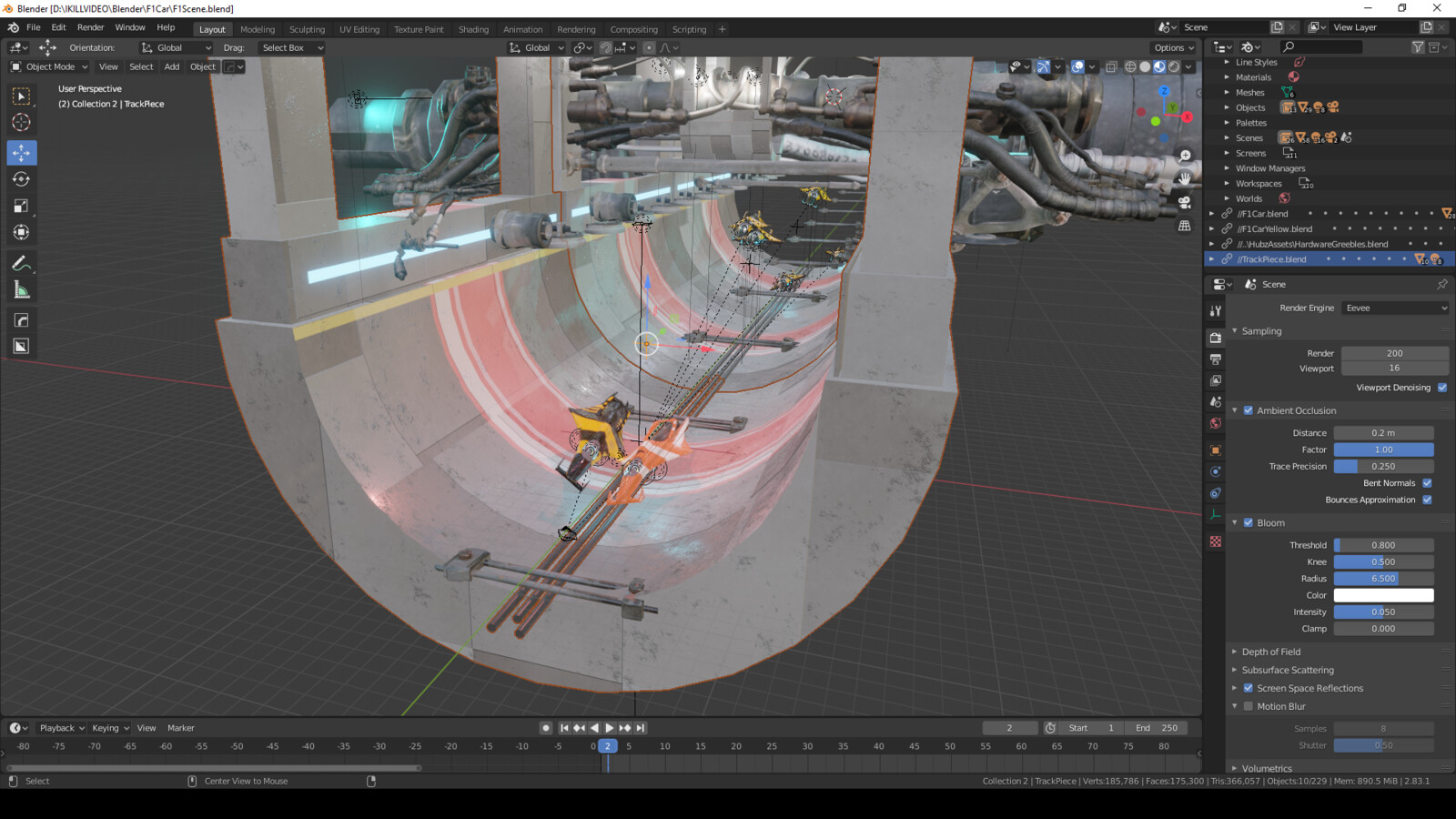1456x819 pixels.
Task: Activate the Transform tool
Action: 21,232
